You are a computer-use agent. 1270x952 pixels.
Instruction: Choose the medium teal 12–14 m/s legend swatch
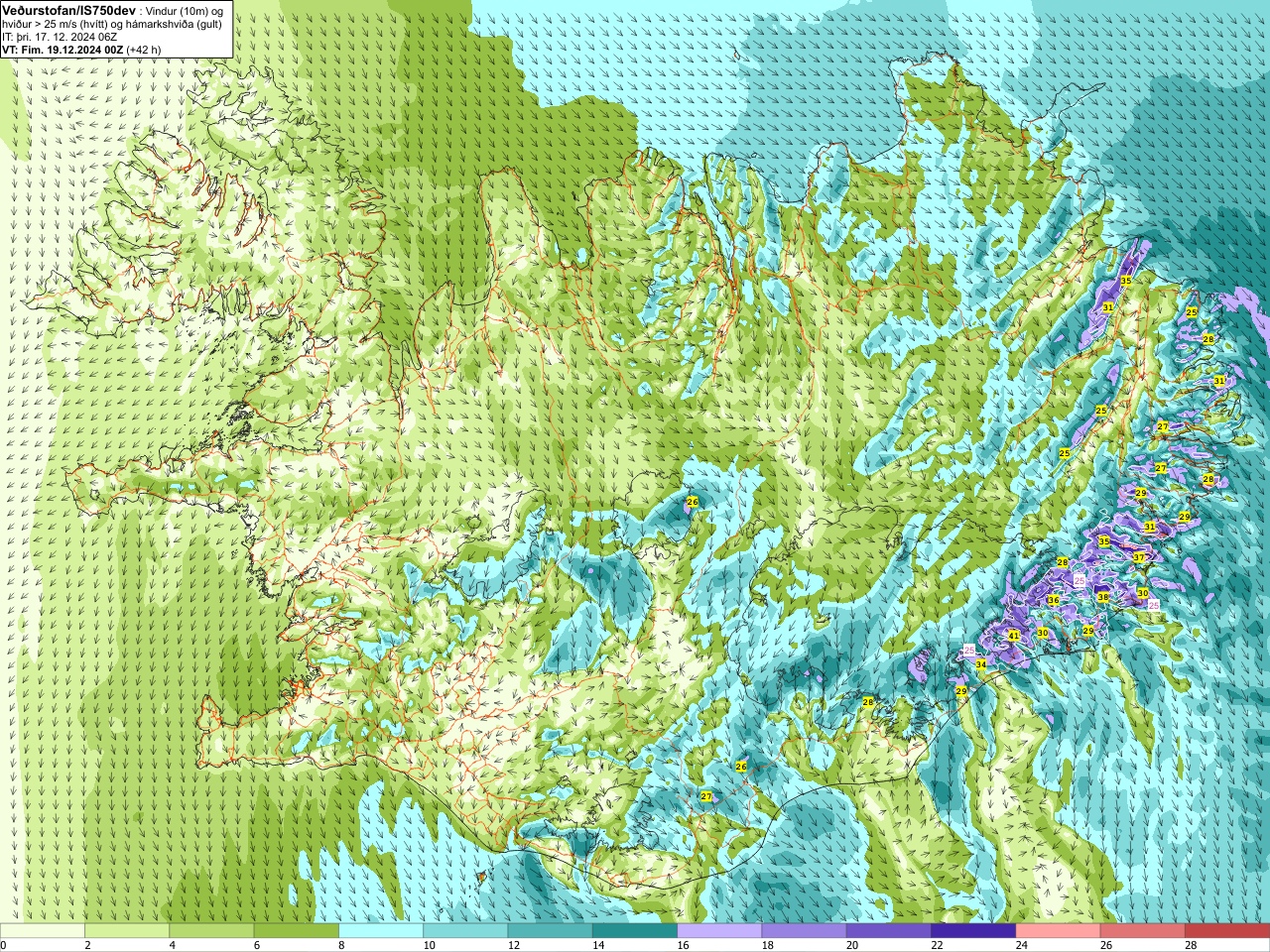coord(551,931)
